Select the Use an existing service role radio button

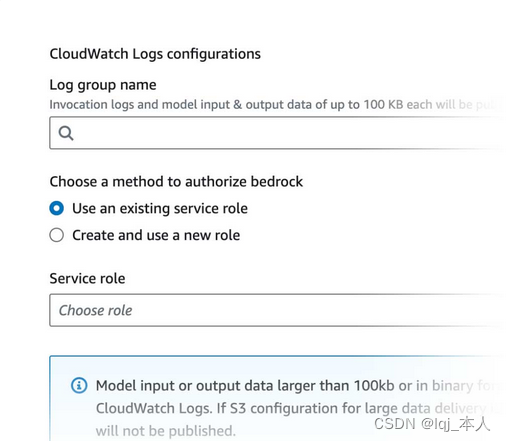click(56, 208)
